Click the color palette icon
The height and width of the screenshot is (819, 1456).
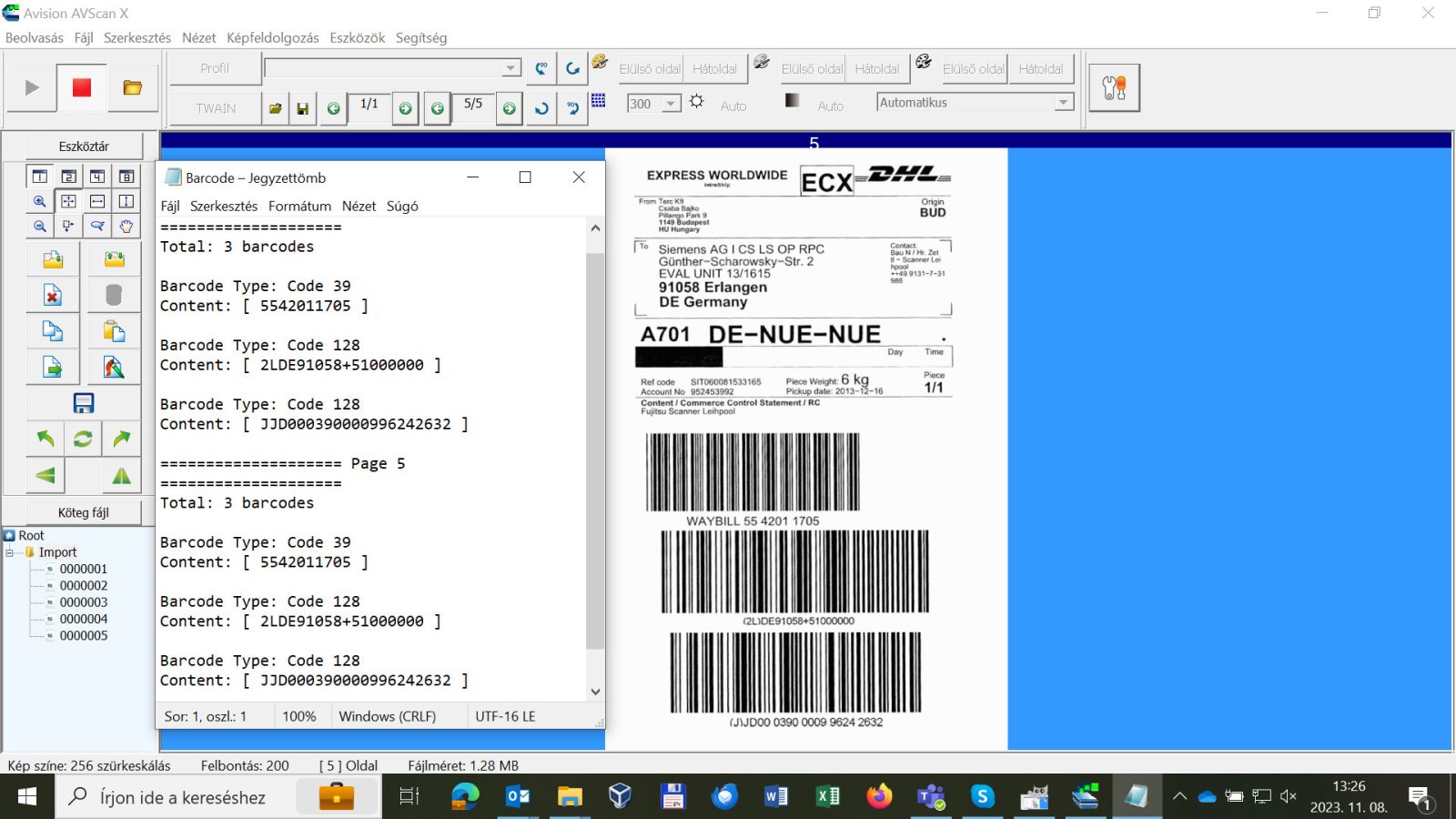click(x=600, y=62)
